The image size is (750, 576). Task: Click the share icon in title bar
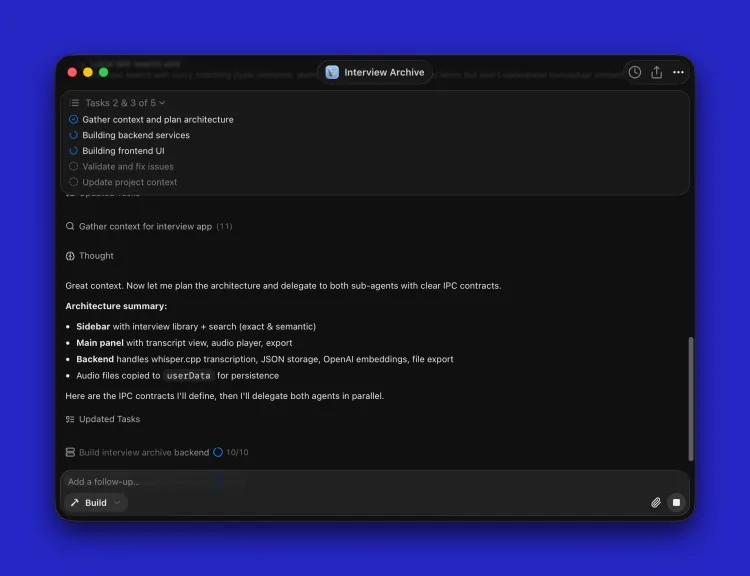click(x=656, y=72)
